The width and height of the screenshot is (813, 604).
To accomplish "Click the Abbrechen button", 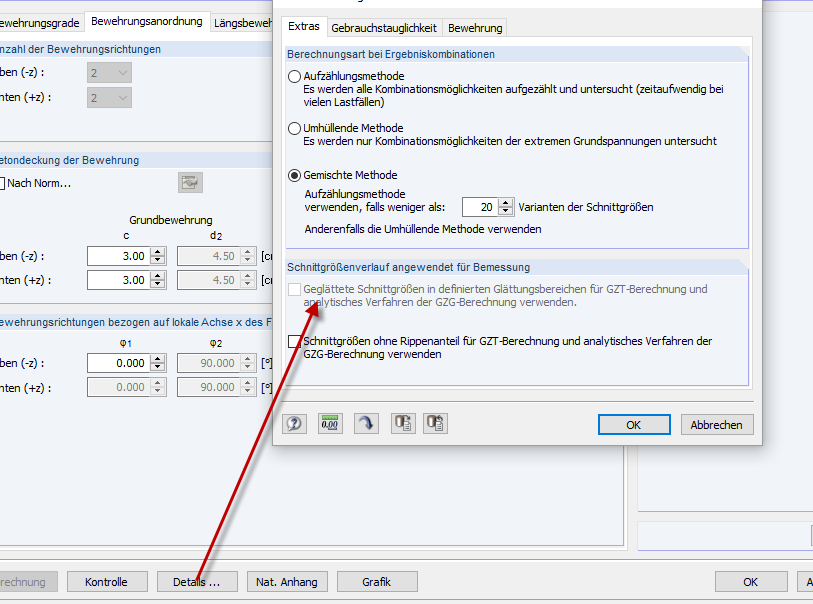I will pyautogui.click(x=716, y=424).
